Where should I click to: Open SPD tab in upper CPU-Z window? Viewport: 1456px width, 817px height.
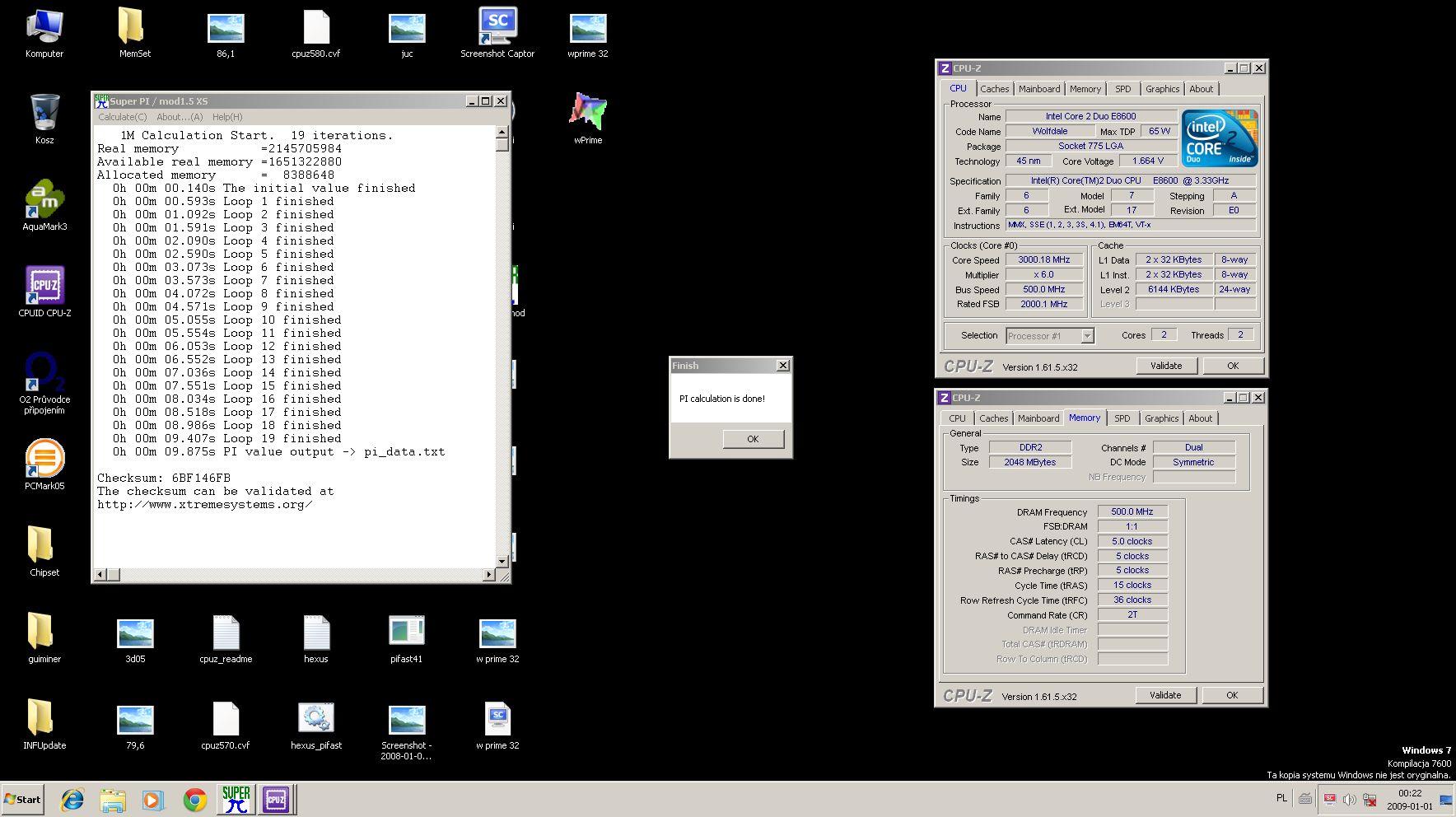1123,89
